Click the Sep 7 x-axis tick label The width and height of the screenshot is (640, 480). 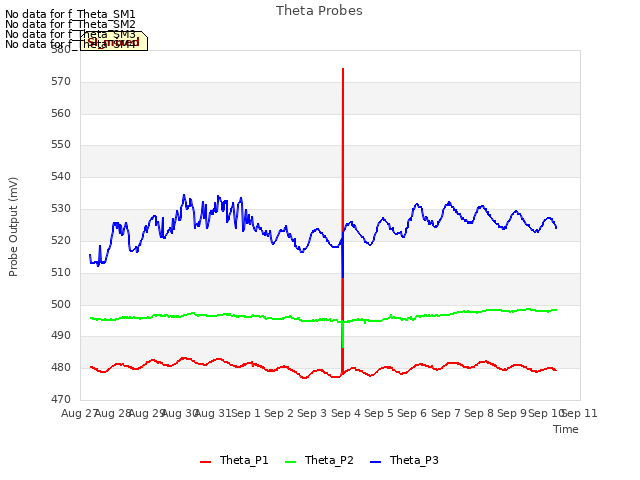point(446,413)
